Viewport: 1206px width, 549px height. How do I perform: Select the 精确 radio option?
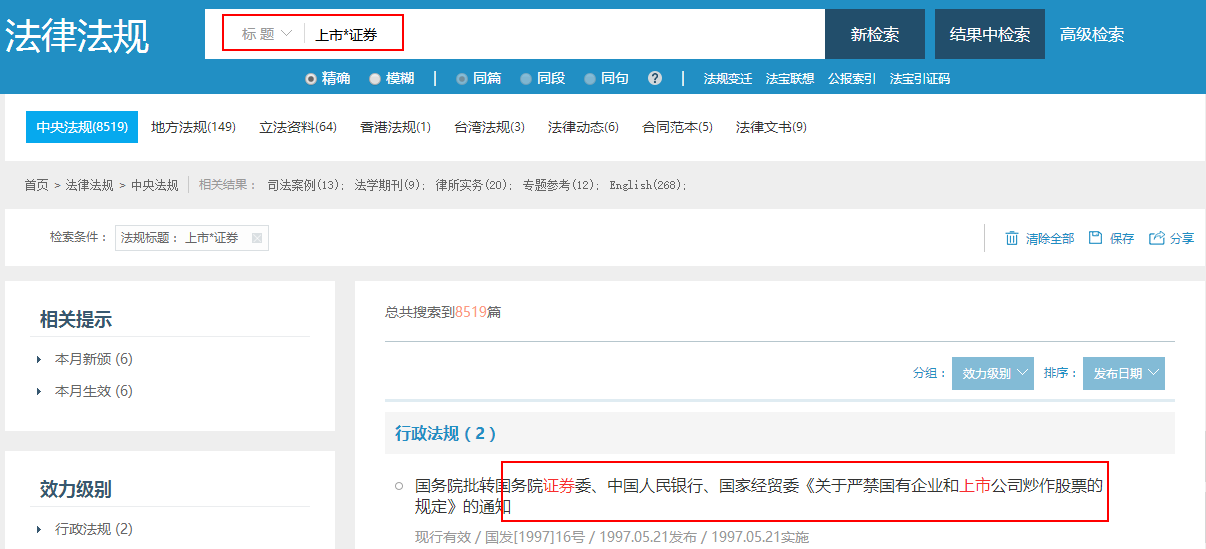click(x=311, y=78)
